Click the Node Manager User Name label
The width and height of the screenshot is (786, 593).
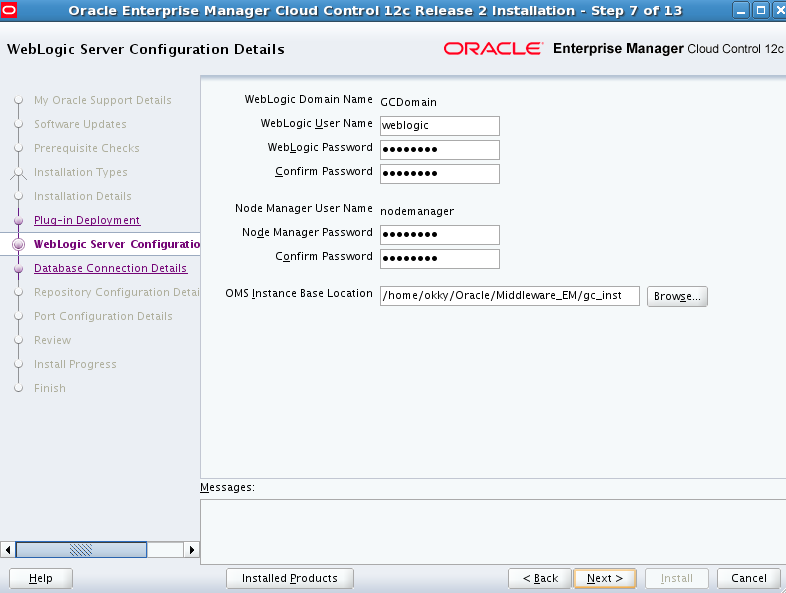[304, 208]
